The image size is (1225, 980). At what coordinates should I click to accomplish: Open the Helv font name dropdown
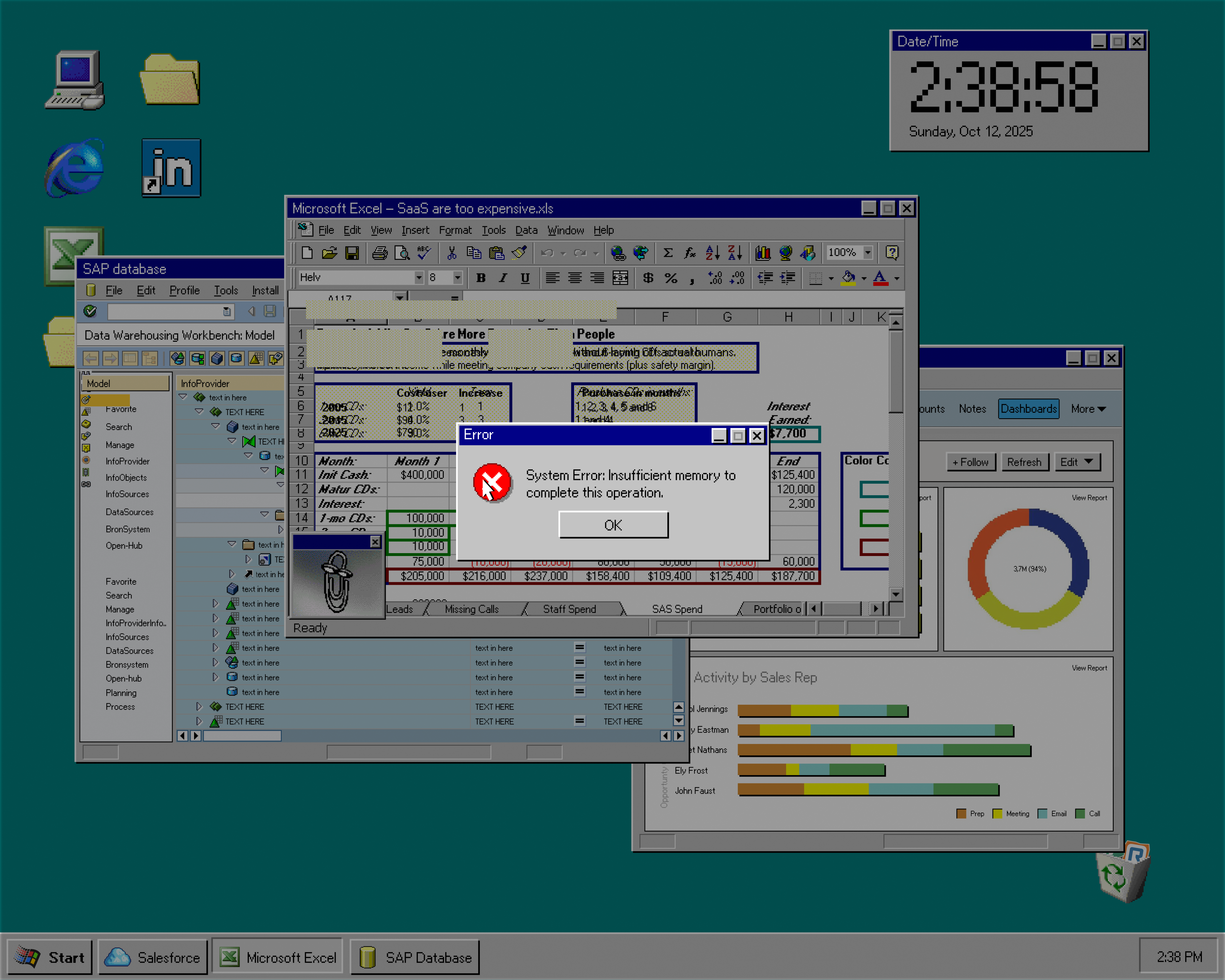[x=419, y=278]
